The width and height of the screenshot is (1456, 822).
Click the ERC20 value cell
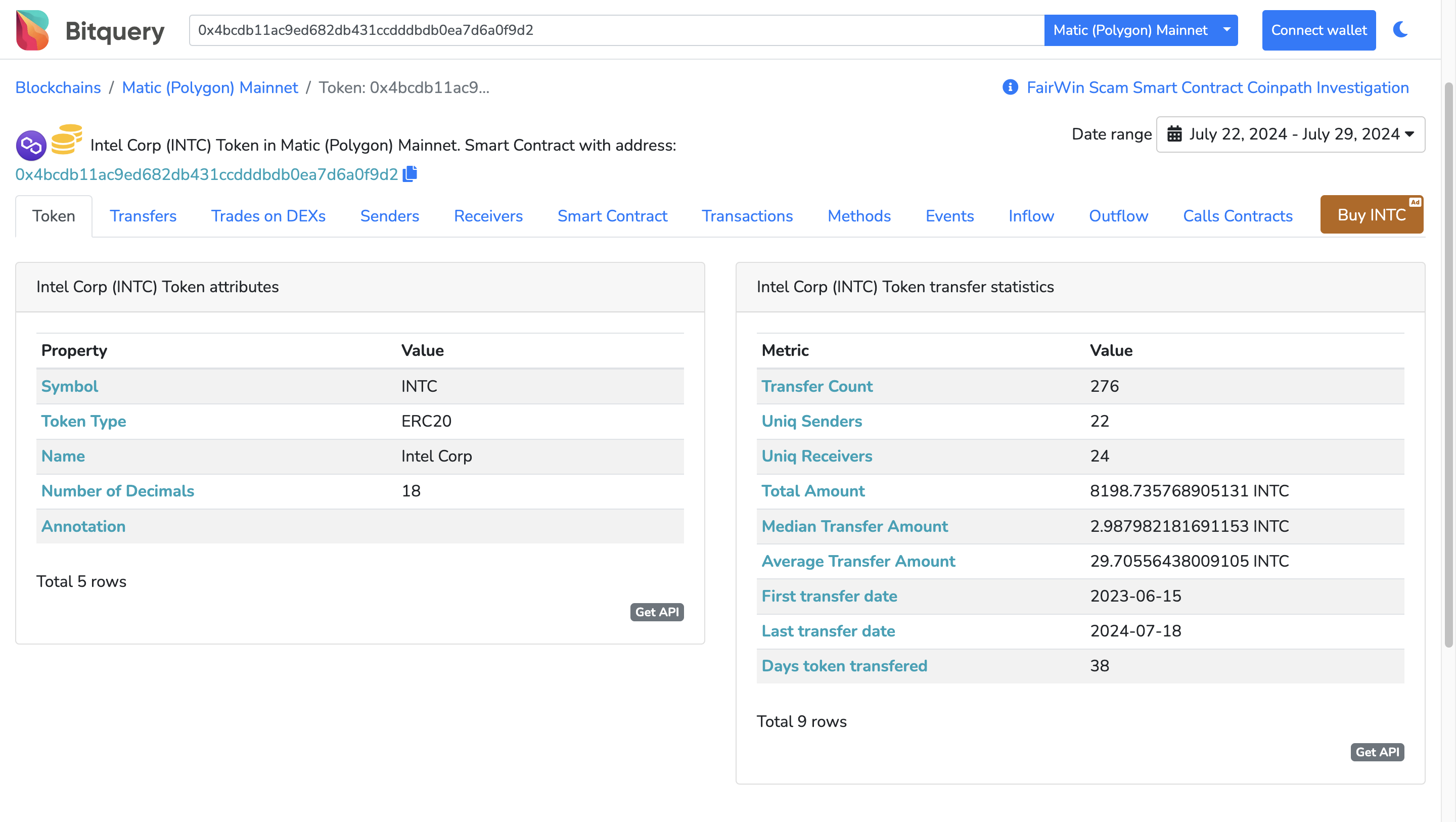(426, 421)
